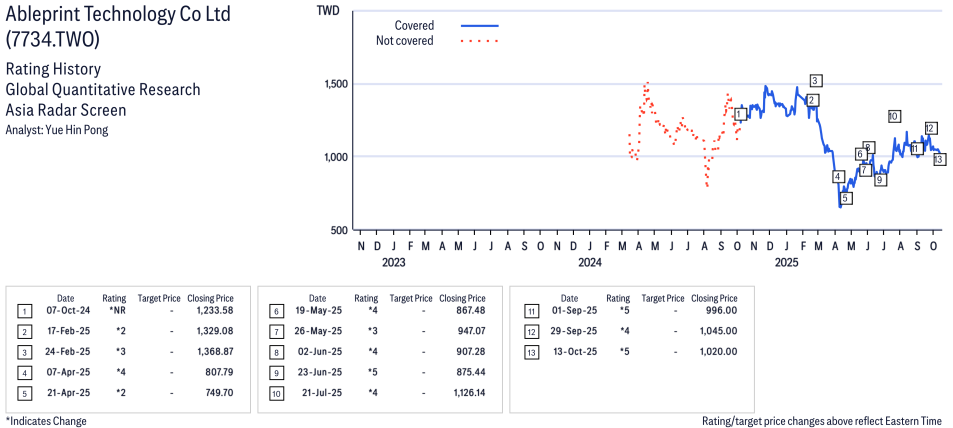
Task: Click chart marker 1 on the price line
Action: click(740, 115)
